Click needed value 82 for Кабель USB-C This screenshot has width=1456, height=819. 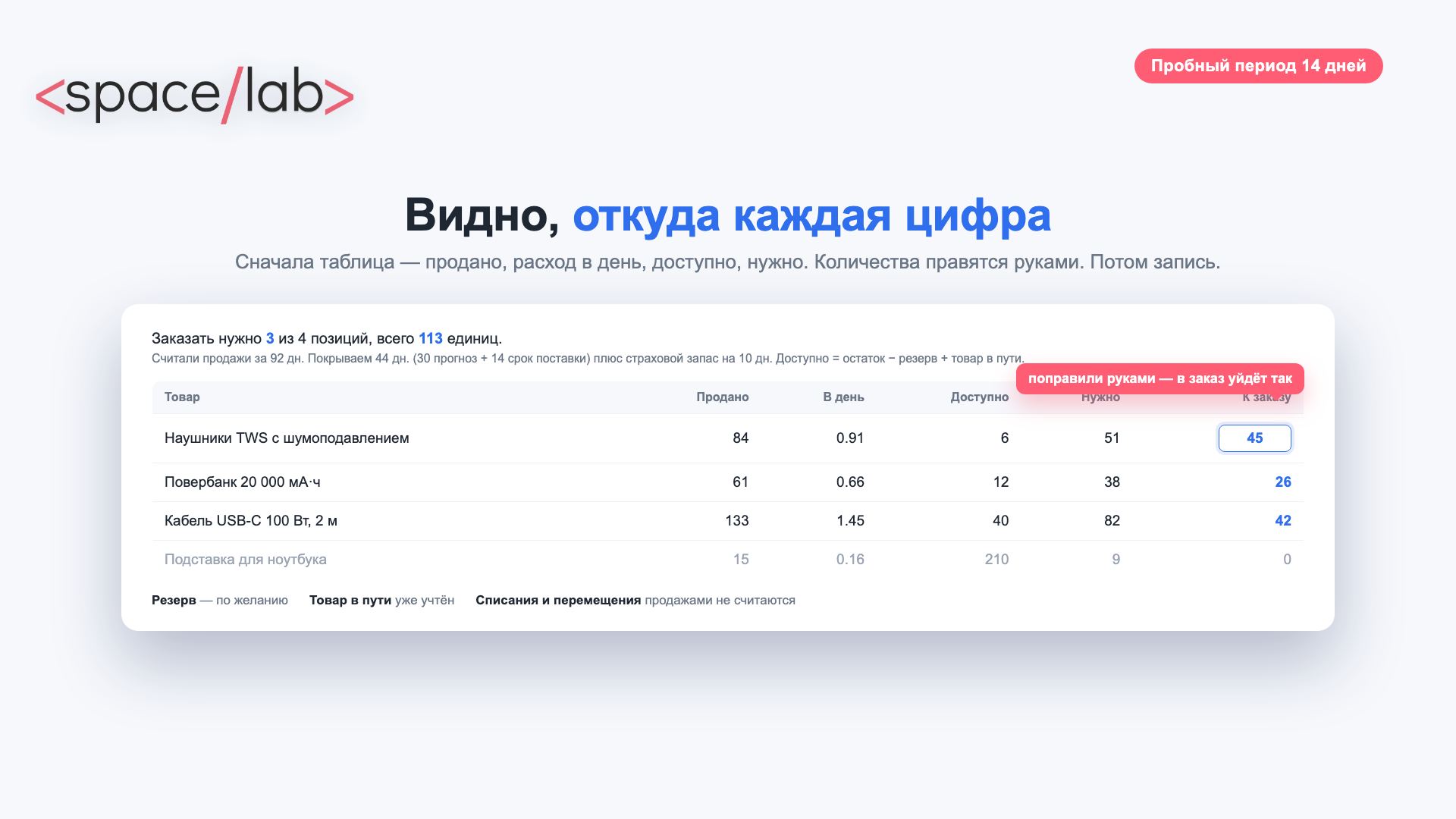click(1112, 521)
